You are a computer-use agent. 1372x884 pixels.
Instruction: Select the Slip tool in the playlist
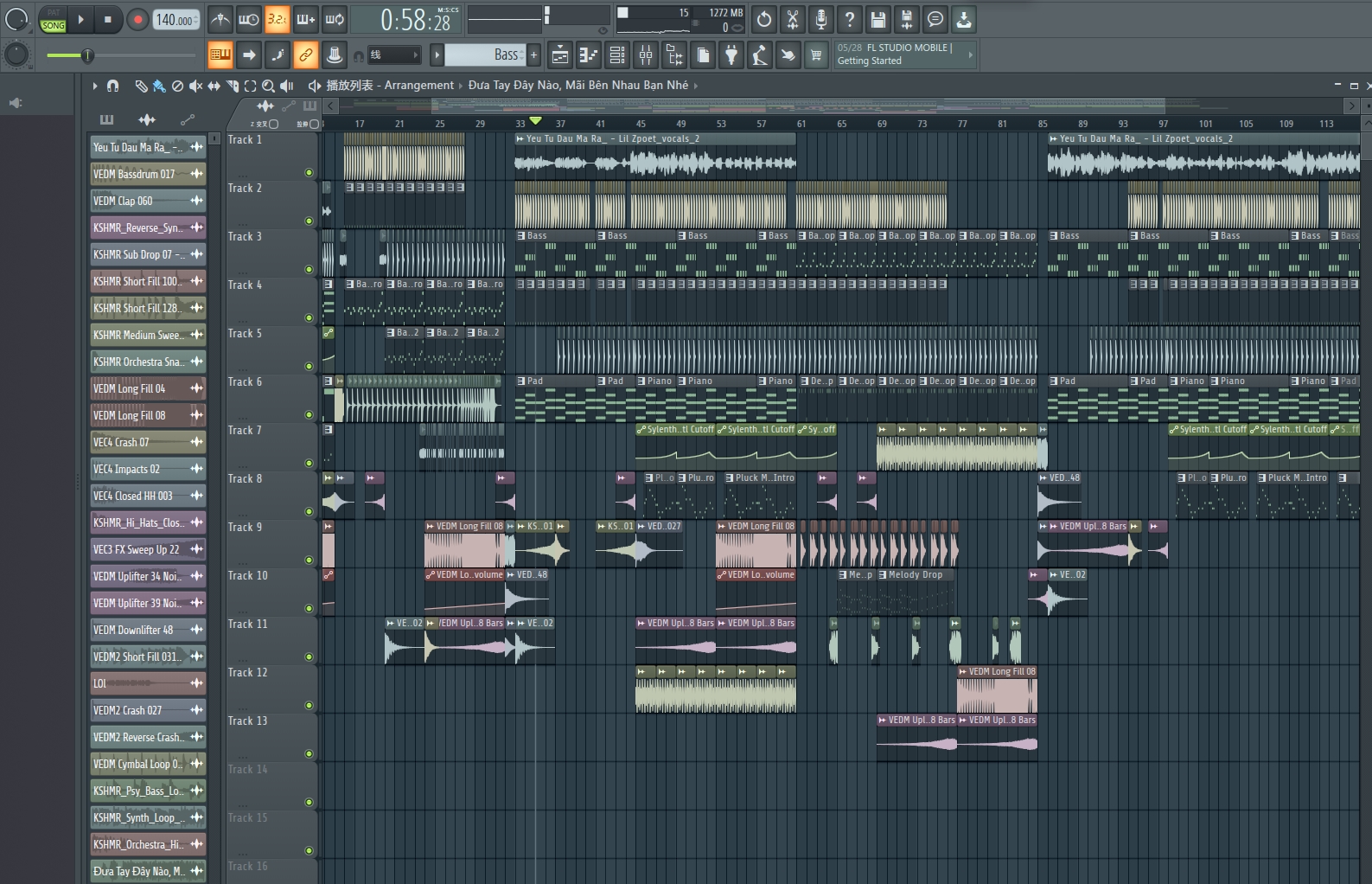pos(214,86)
